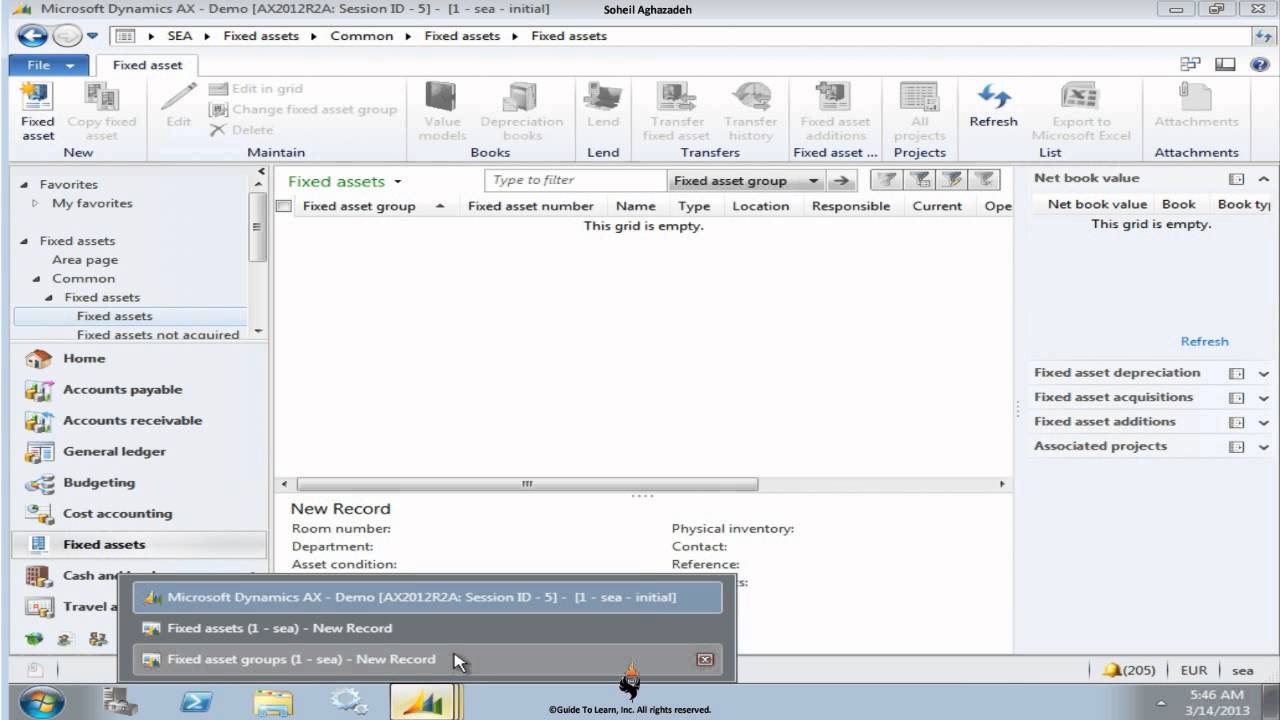Click the remove filter funnel icon
This screenshot has height=720, width=1280.
985,180
